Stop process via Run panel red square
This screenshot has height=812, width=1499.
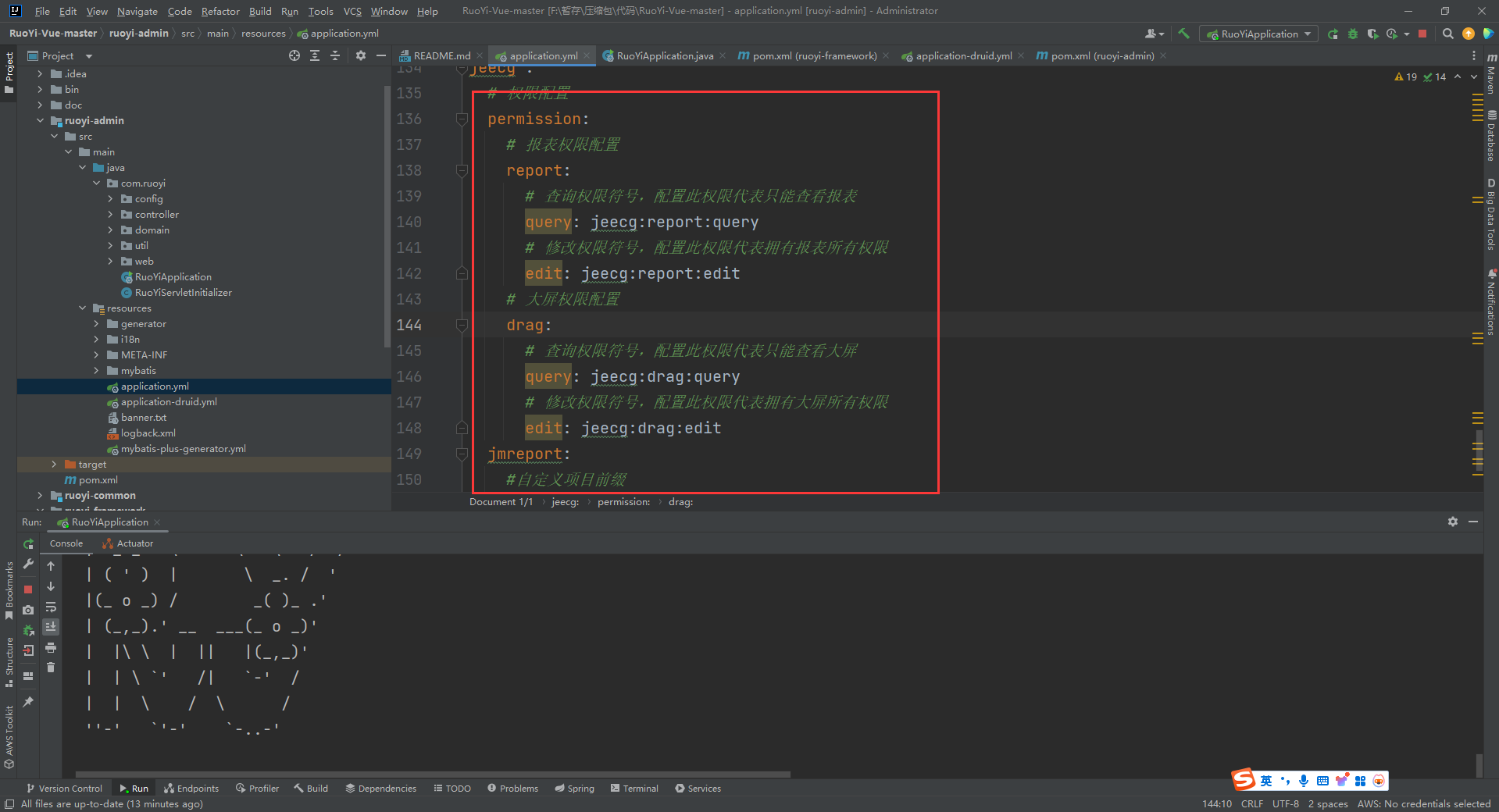pyautogui.click(x=28, y=589)
